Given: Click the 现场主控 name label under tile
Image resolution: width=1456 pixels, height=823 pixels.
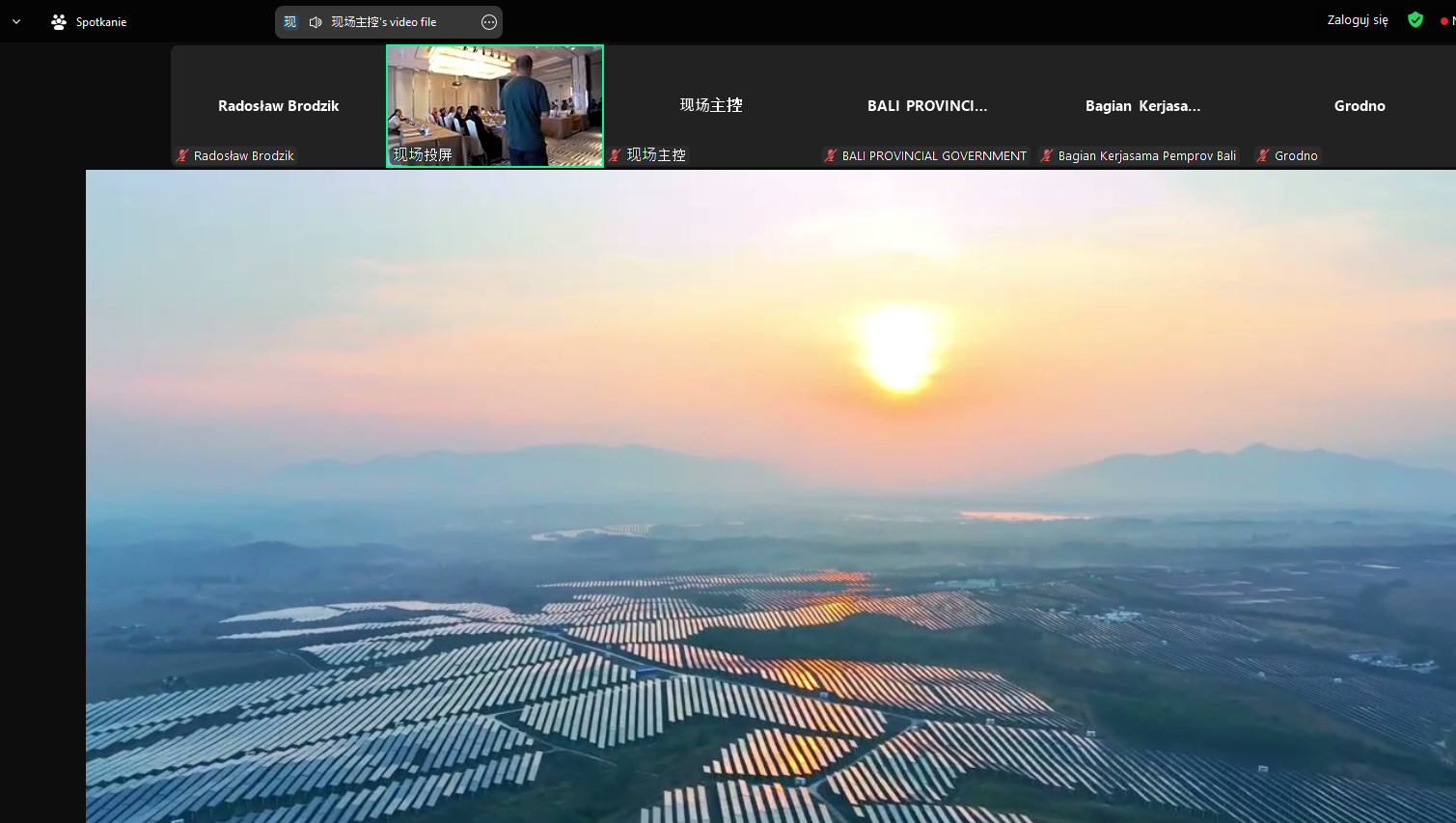Looking at the screenshot, I should (x=656, y=154).
